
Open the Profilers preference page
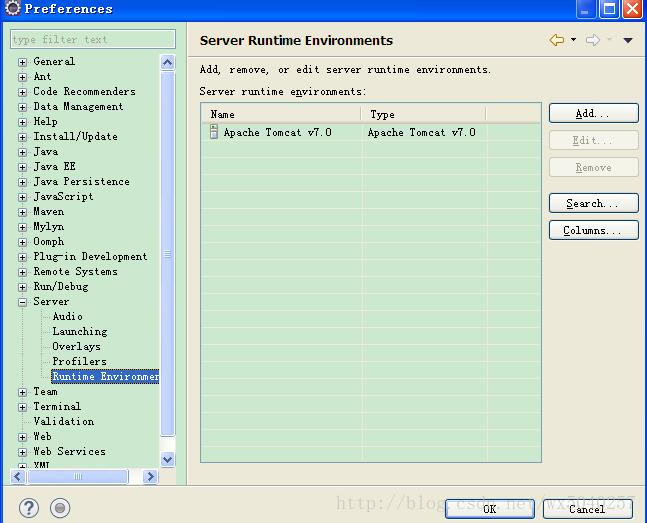pyautogui.click(x=79, y=362)
